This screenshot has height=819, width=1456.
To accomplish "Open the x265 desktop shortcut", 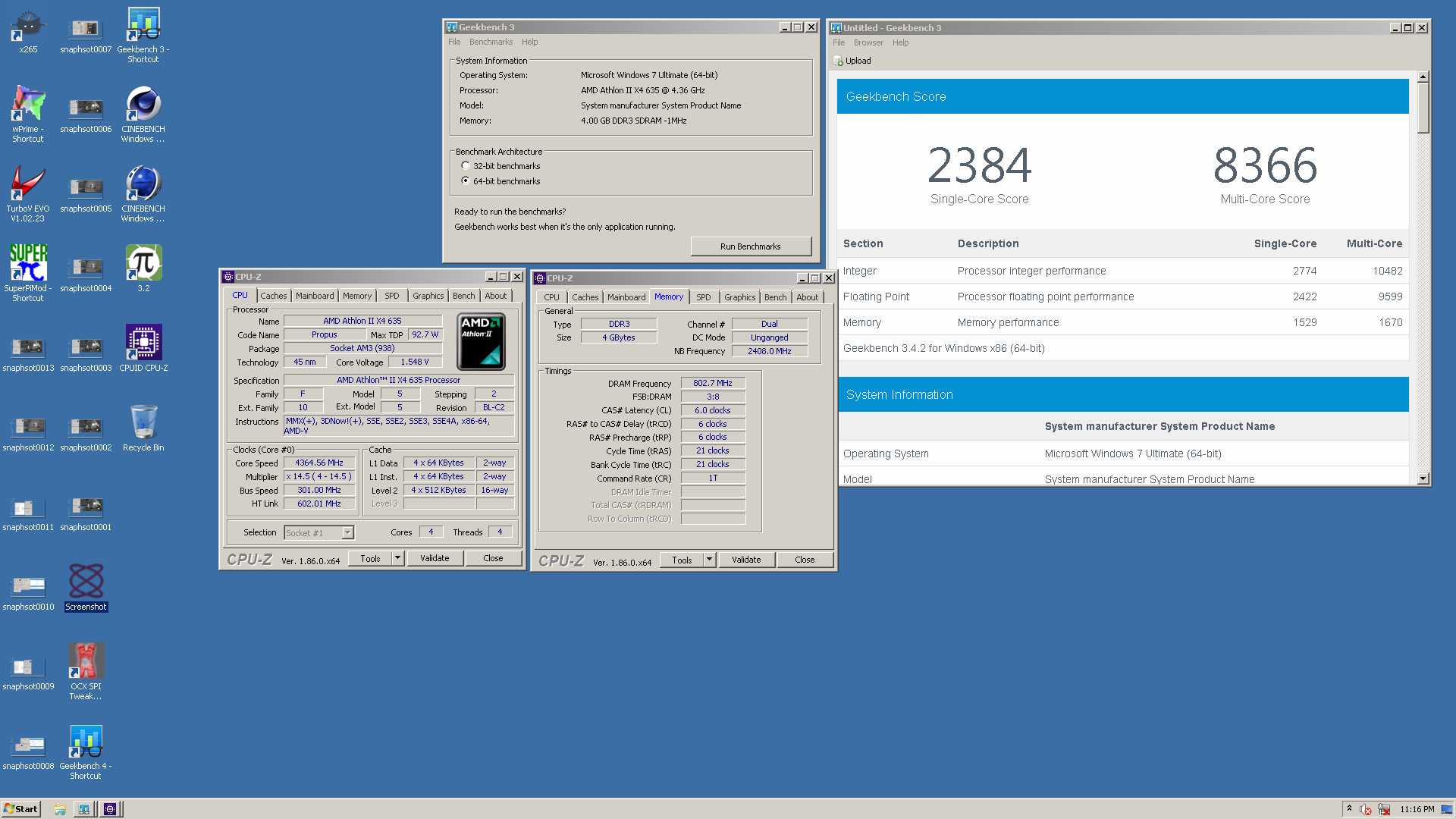I will click(28, 32).
